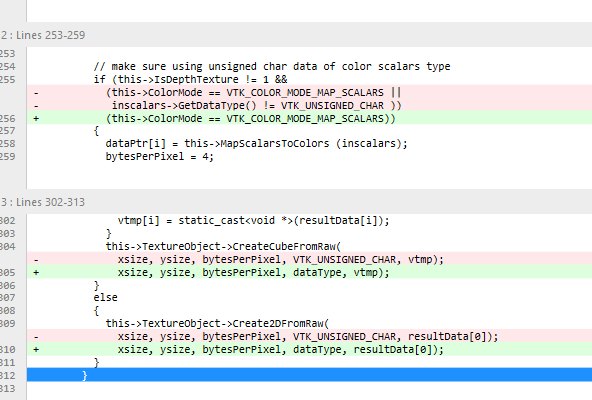Screen dimensions: 592x400
Task: Select the added VTK_COLOR_MODE_MAP_SCALARS)) line
Action: [309, 118]
